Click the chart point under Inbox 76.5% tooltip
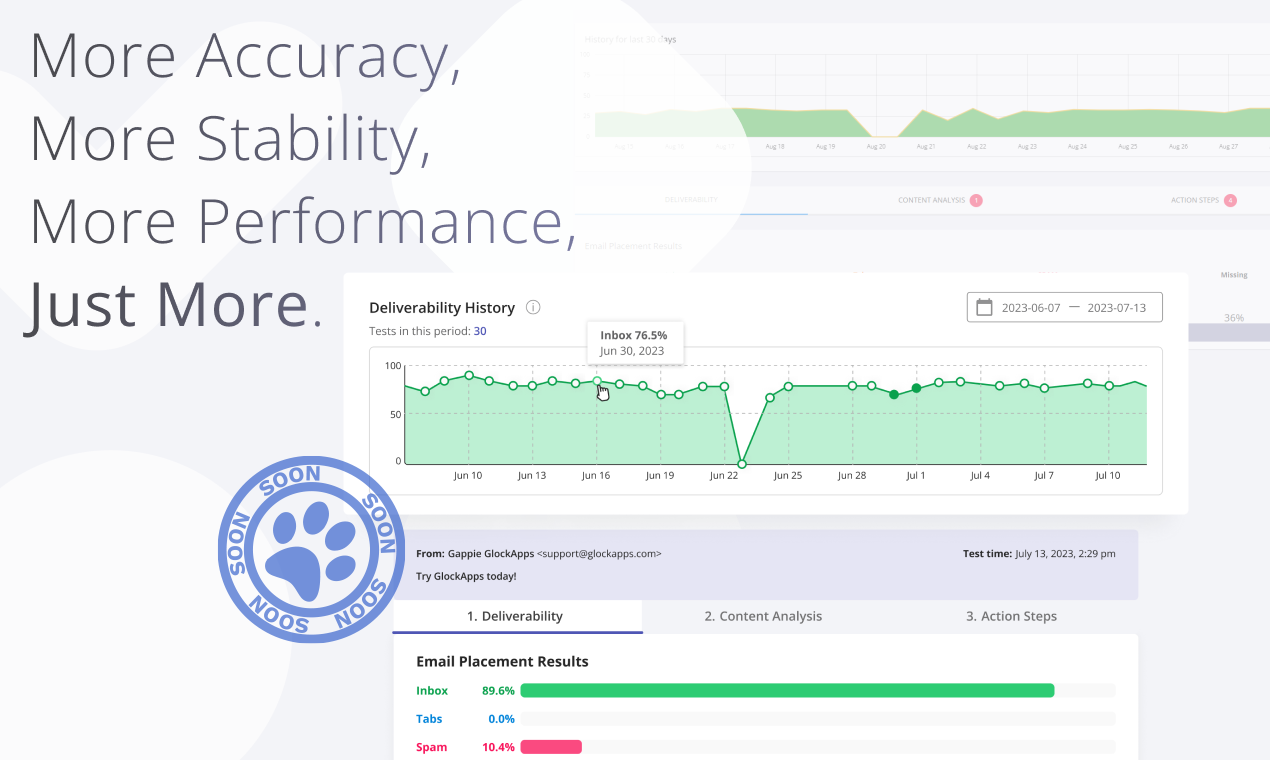 [x=597, y=381]
